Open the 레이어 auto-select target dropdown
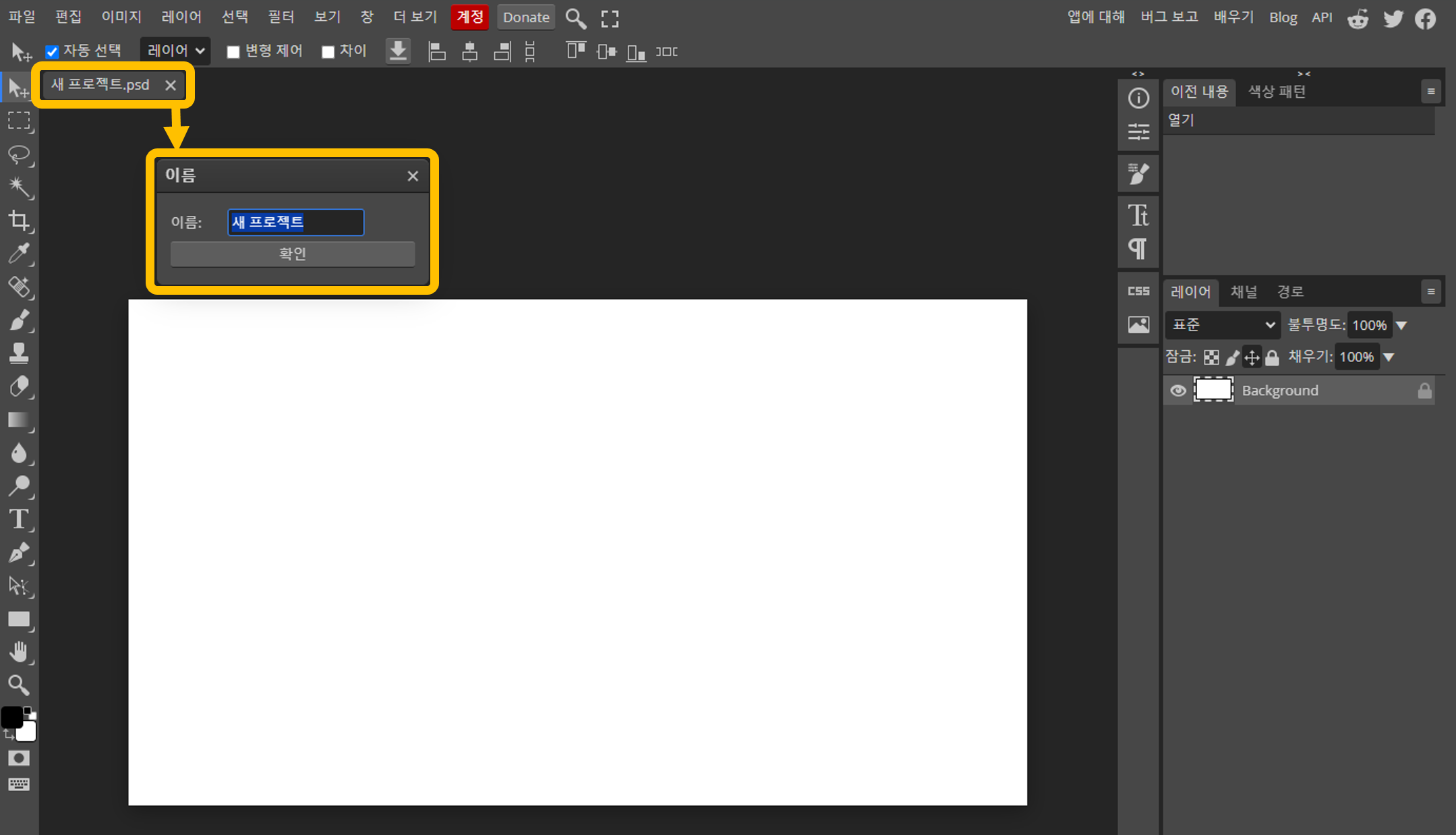The width and height of the screenshot is (1456, 835). tap(175, 51)
